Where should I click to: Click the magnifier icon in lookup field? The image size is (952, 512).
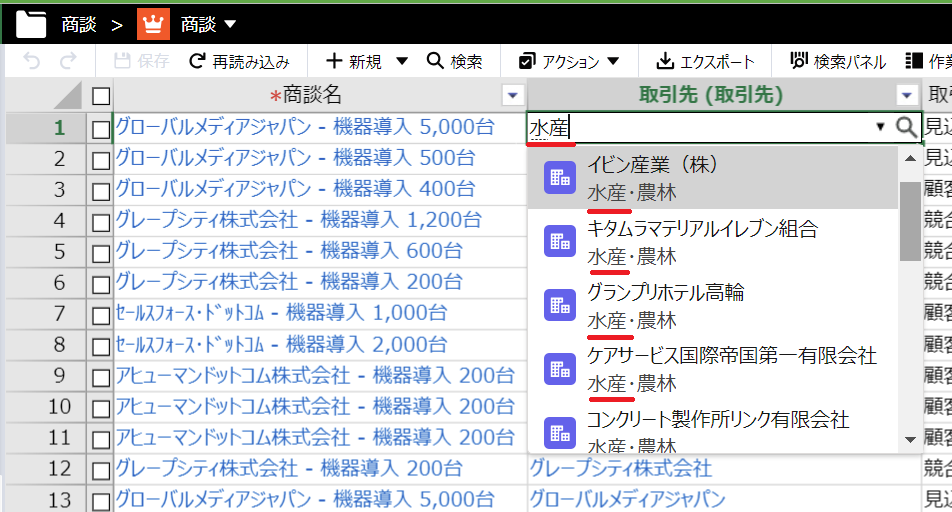[906, 127]
